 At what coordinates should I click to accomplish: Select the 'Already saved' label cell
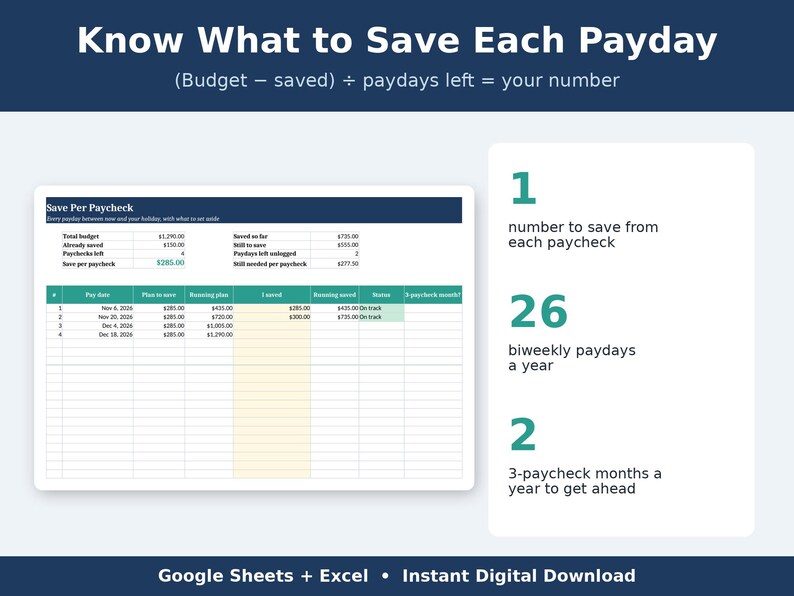click(x=98, y=245)
